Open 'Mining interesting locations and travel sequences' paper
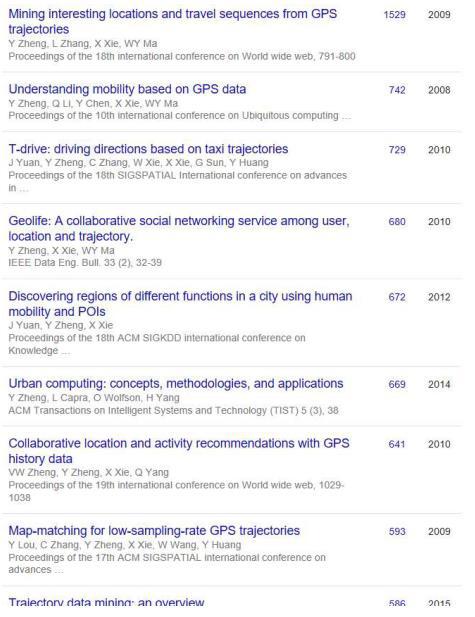475x617 pixels. pyautogui.click(x=172, y=21)
